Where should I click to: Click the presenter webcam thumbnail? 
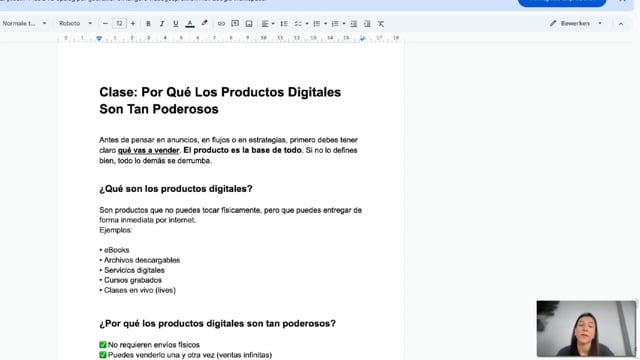(586, 328)
